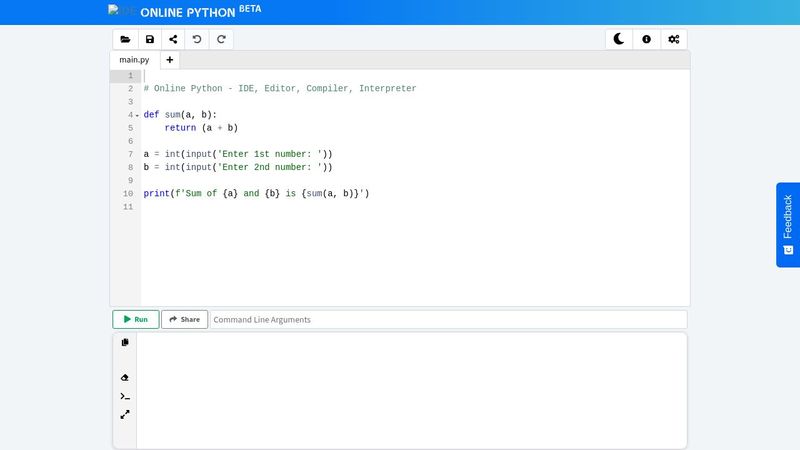Click the Share button beside Run
Screen dimensions: 800x450
coord(185,319)
